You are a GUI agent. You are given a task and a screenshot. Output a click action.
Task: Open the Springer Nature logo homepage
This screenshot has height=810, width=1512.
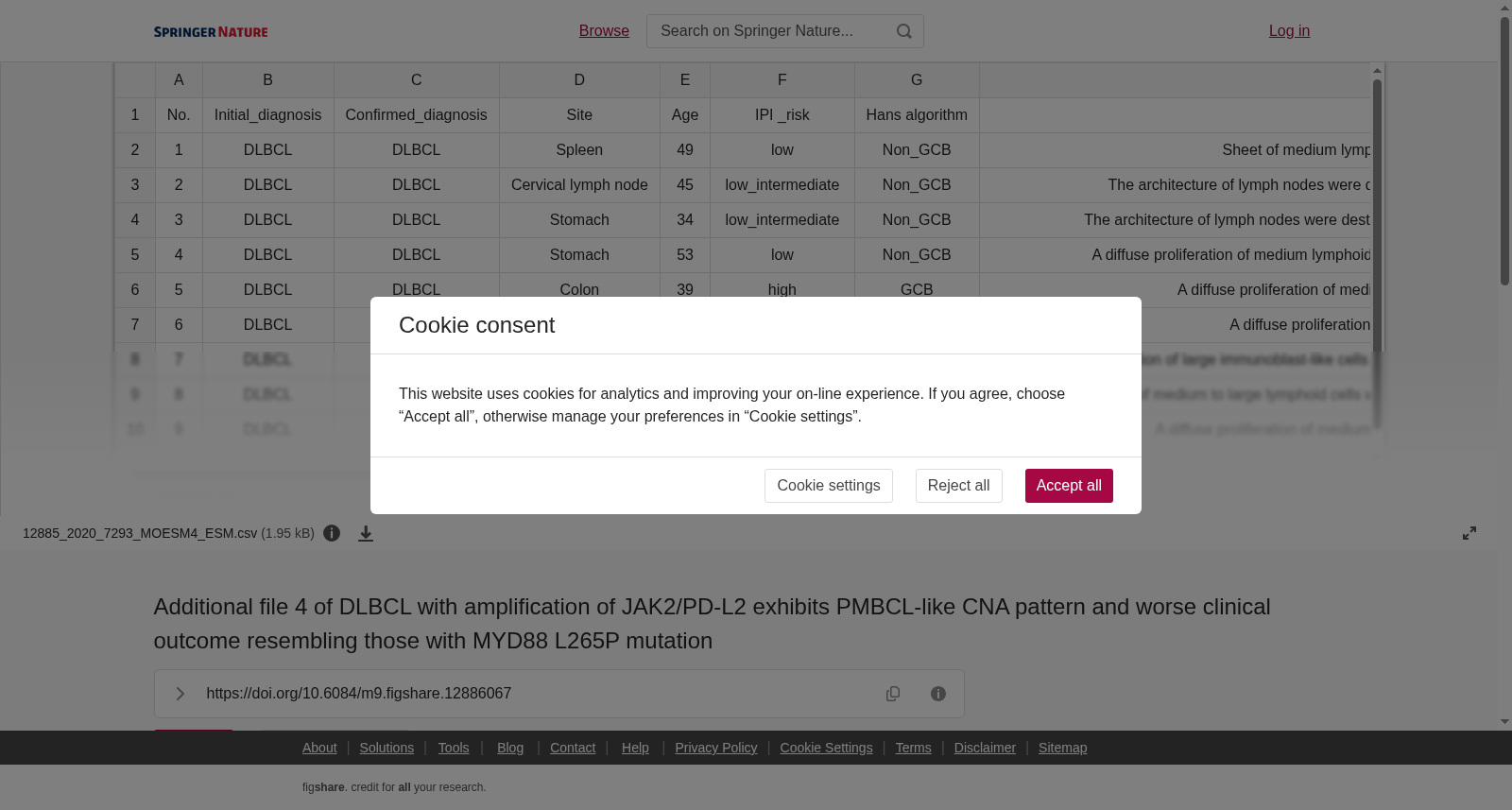point(211,32)
